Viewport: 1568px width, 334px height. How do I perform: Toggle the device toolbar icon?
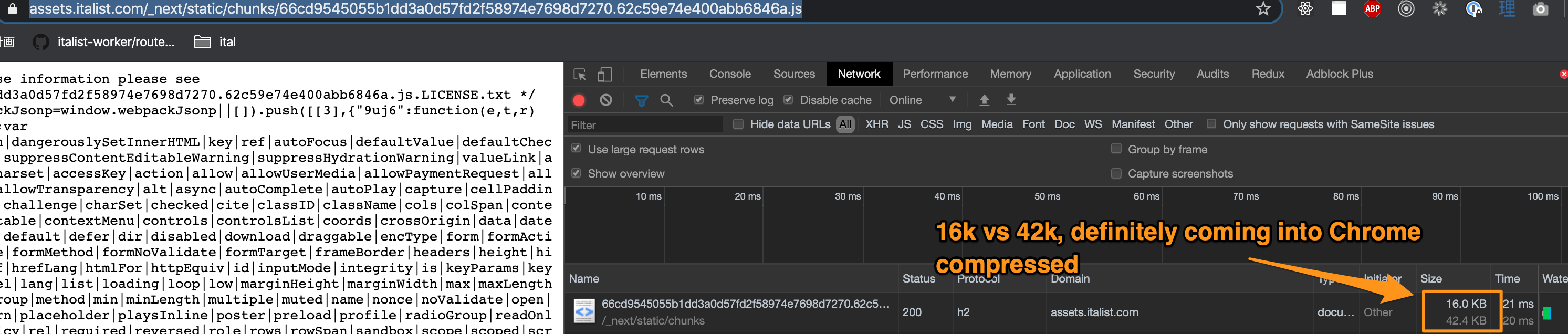click(604, 74)
